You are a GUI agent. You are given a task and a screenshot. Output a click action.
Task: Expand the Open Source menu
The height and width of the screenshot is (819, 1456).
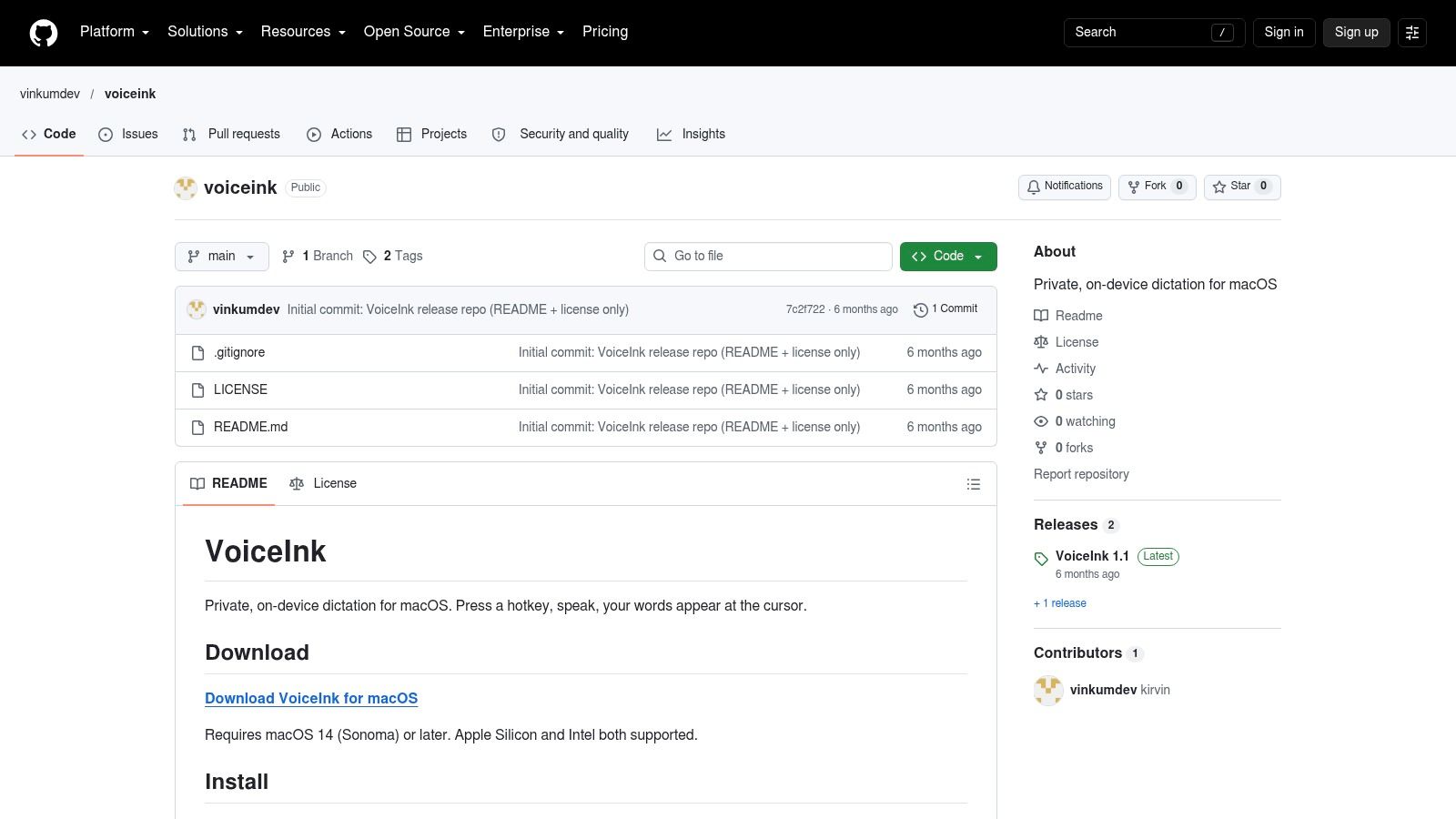tap(414, 32)
